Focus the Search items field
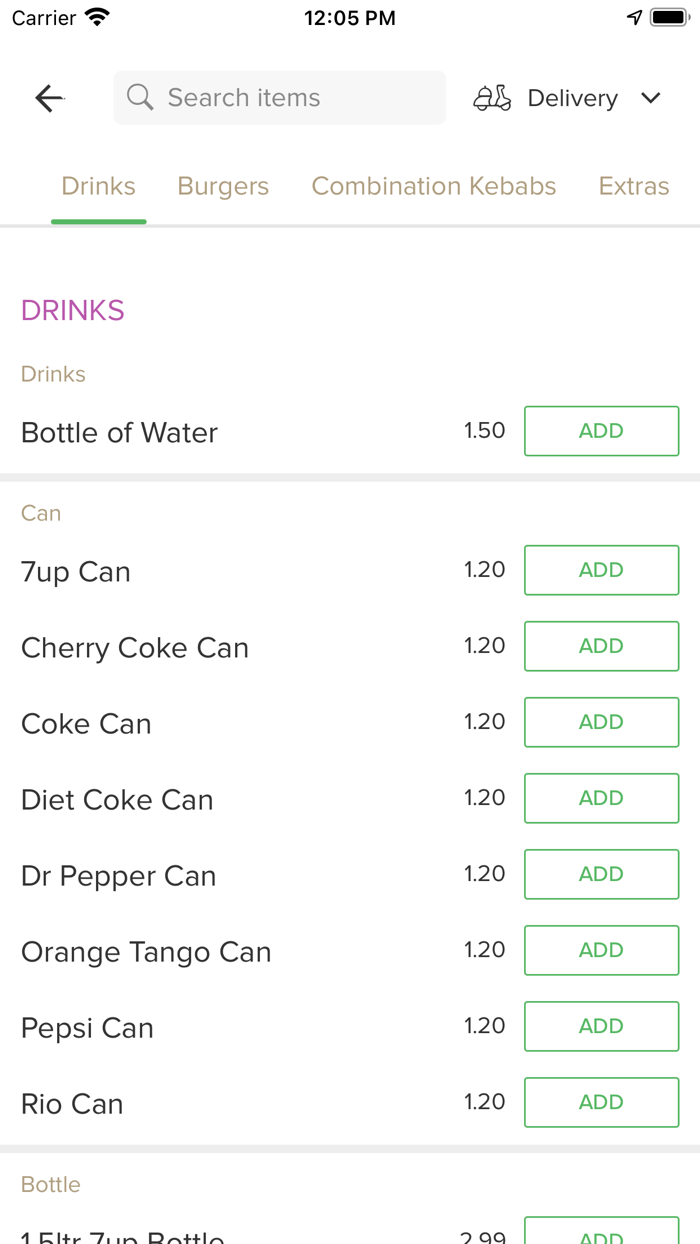700x1244 pixels. click(x=290, y=98)
